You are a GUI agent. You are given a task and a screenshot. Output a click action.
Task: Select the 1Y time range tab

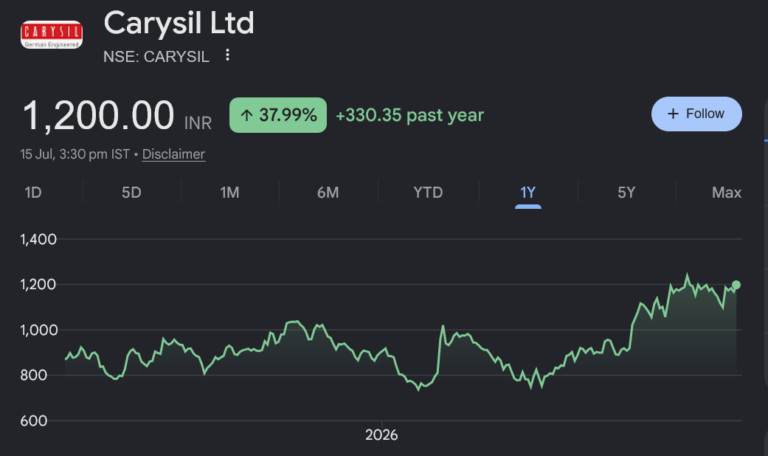[x=528, y=192]
